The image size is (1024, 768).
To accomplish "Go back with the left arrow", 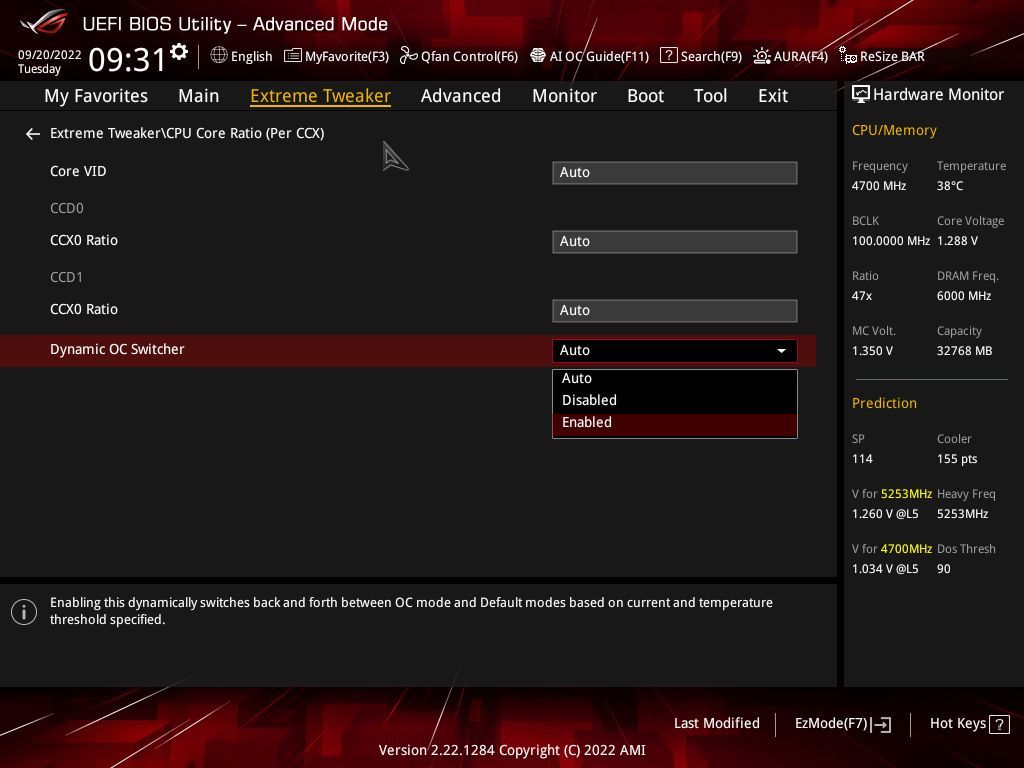I will pyautogui.click(x=33, y=134).
